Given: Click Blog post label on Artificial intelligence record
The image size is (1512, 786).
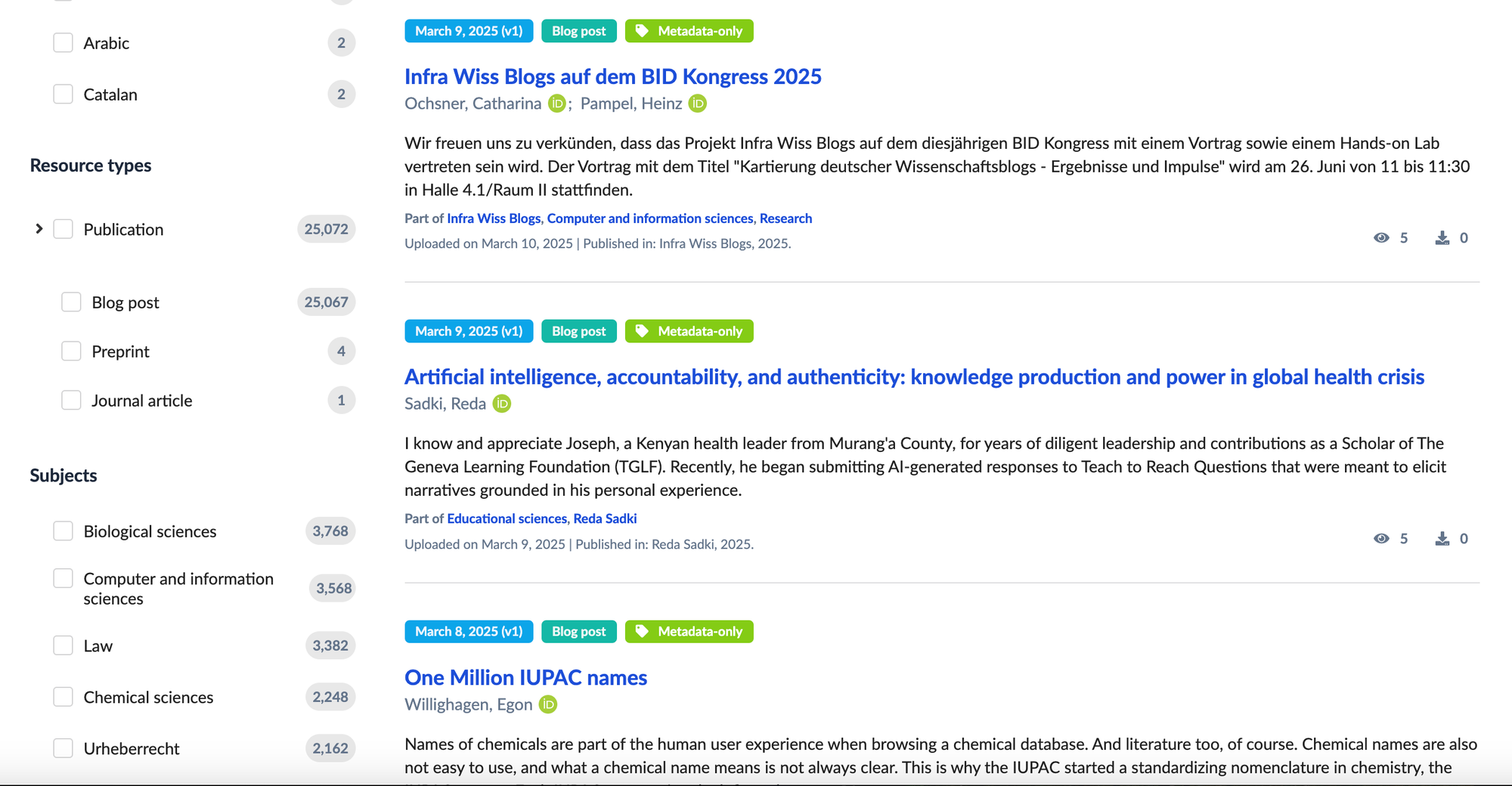Looking at the screenshot, I should [578, 331].
